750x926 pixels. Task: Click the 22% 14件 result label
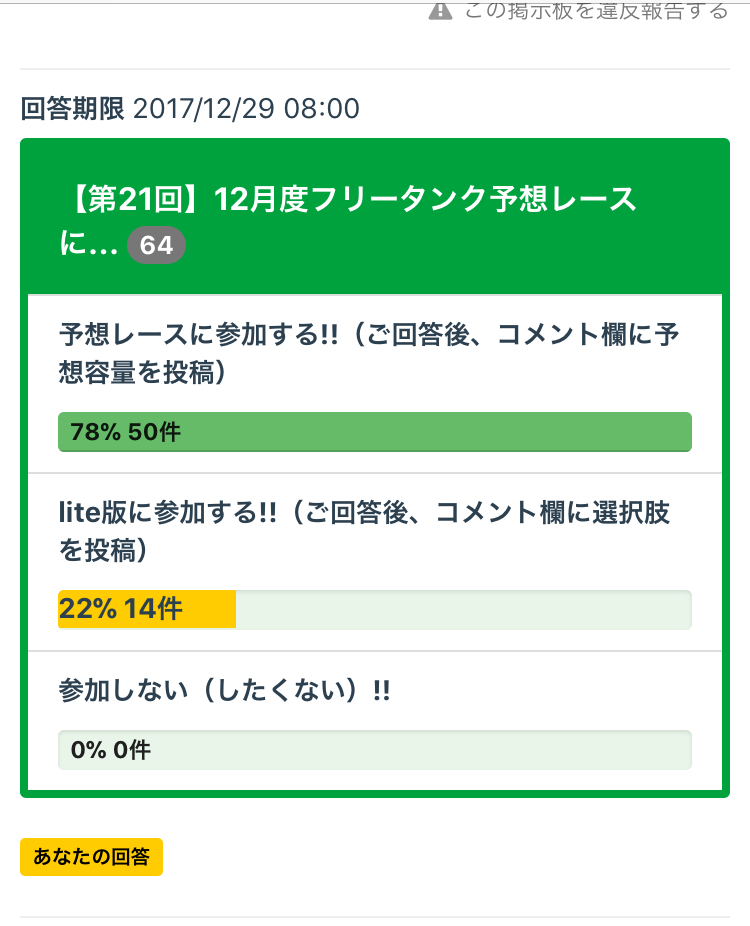[x=120, y=609]
